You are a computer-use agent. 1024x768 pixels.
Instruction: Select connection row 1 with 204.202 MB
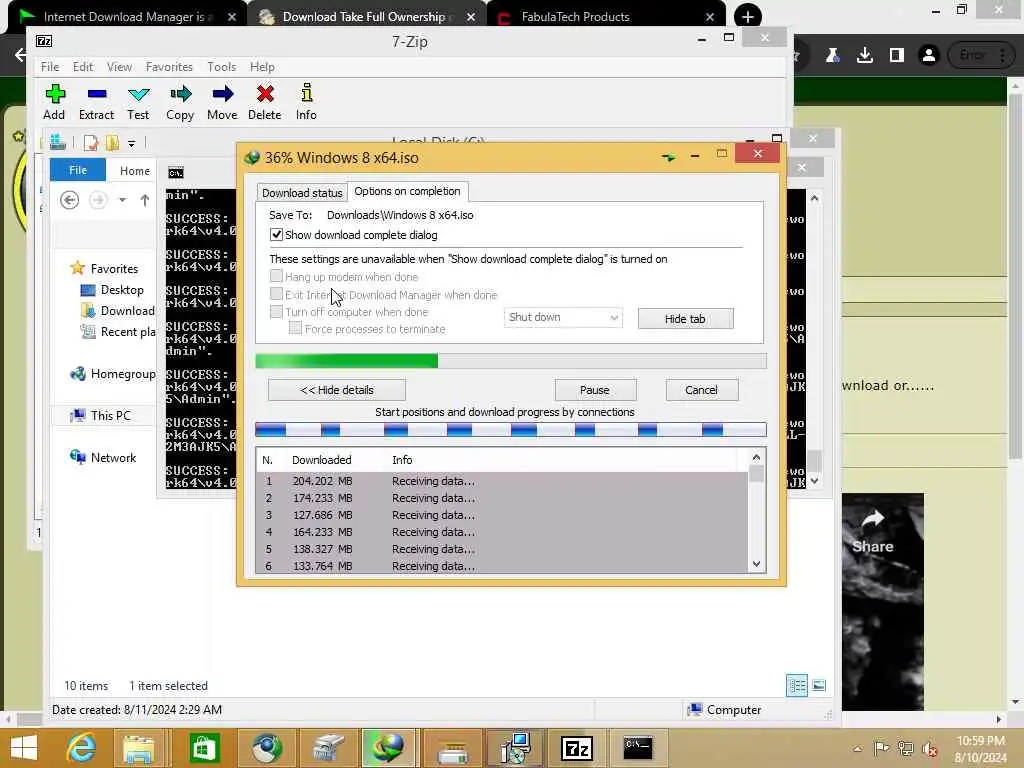pos(502,481)
